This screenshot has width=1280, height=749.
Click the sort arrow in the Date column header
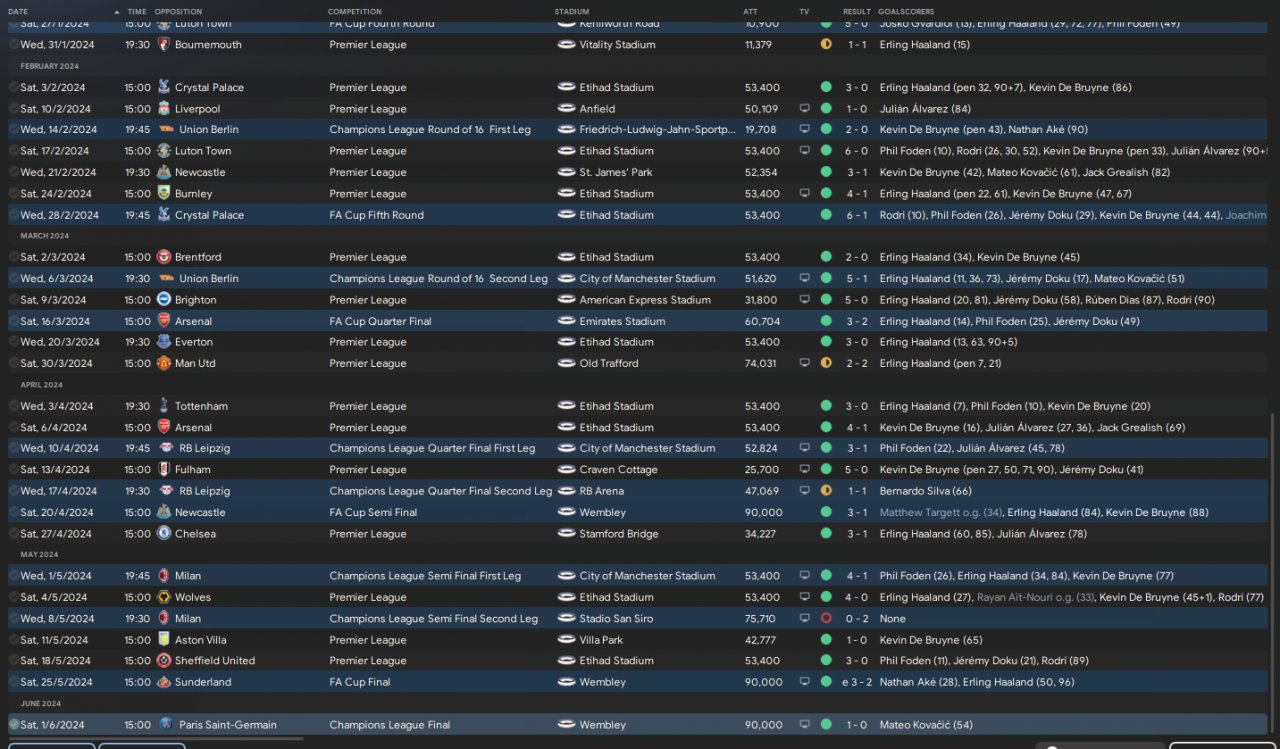[116, 11]
